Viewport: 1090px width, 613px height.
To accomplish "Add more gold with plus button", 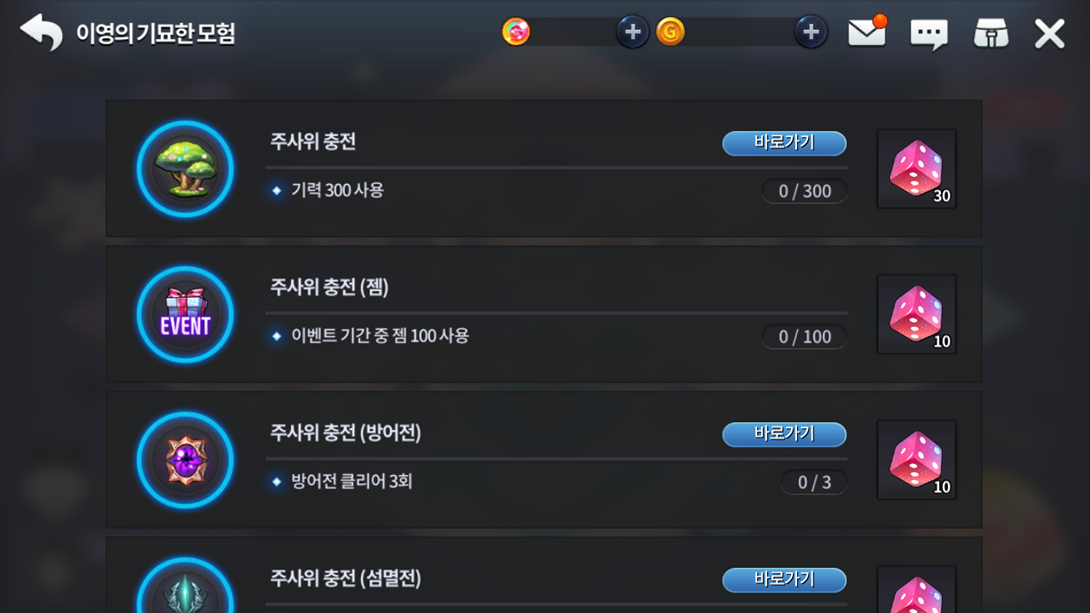I will [x=810, y=32].
